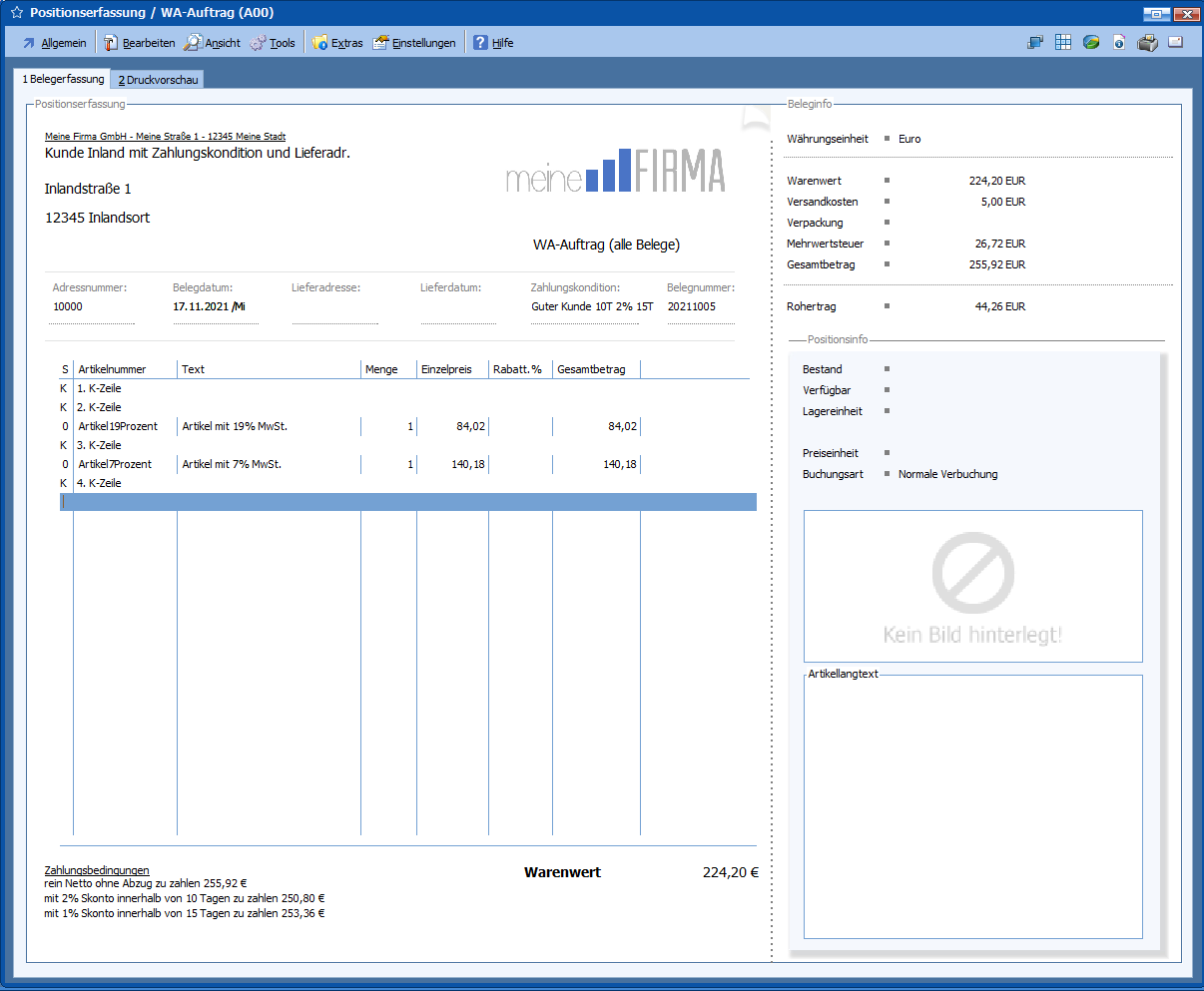
Task: Open the document info icon
Action: [x=1119, y=43]
